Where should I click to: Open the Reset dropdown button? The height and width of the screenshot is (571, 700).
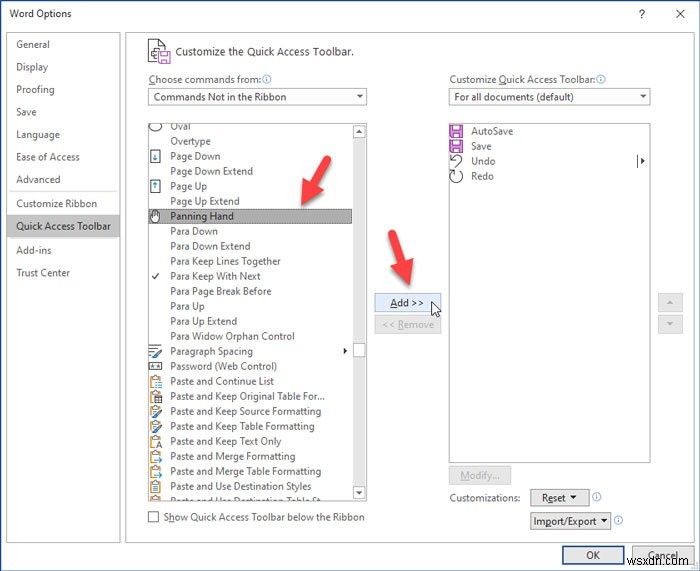tap(559, 498)
